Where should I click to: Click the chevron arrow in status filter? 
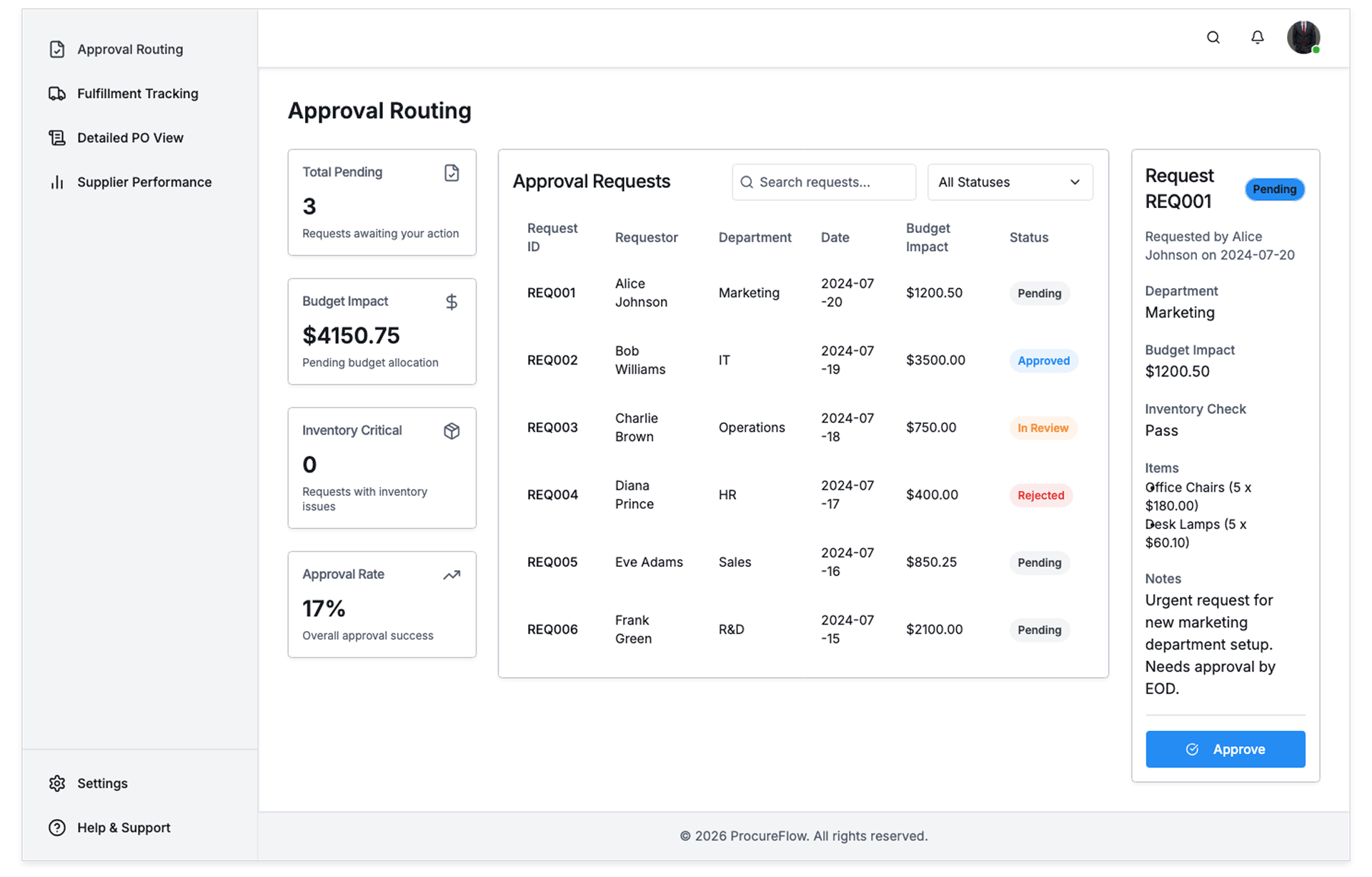tap(1074, 182)
